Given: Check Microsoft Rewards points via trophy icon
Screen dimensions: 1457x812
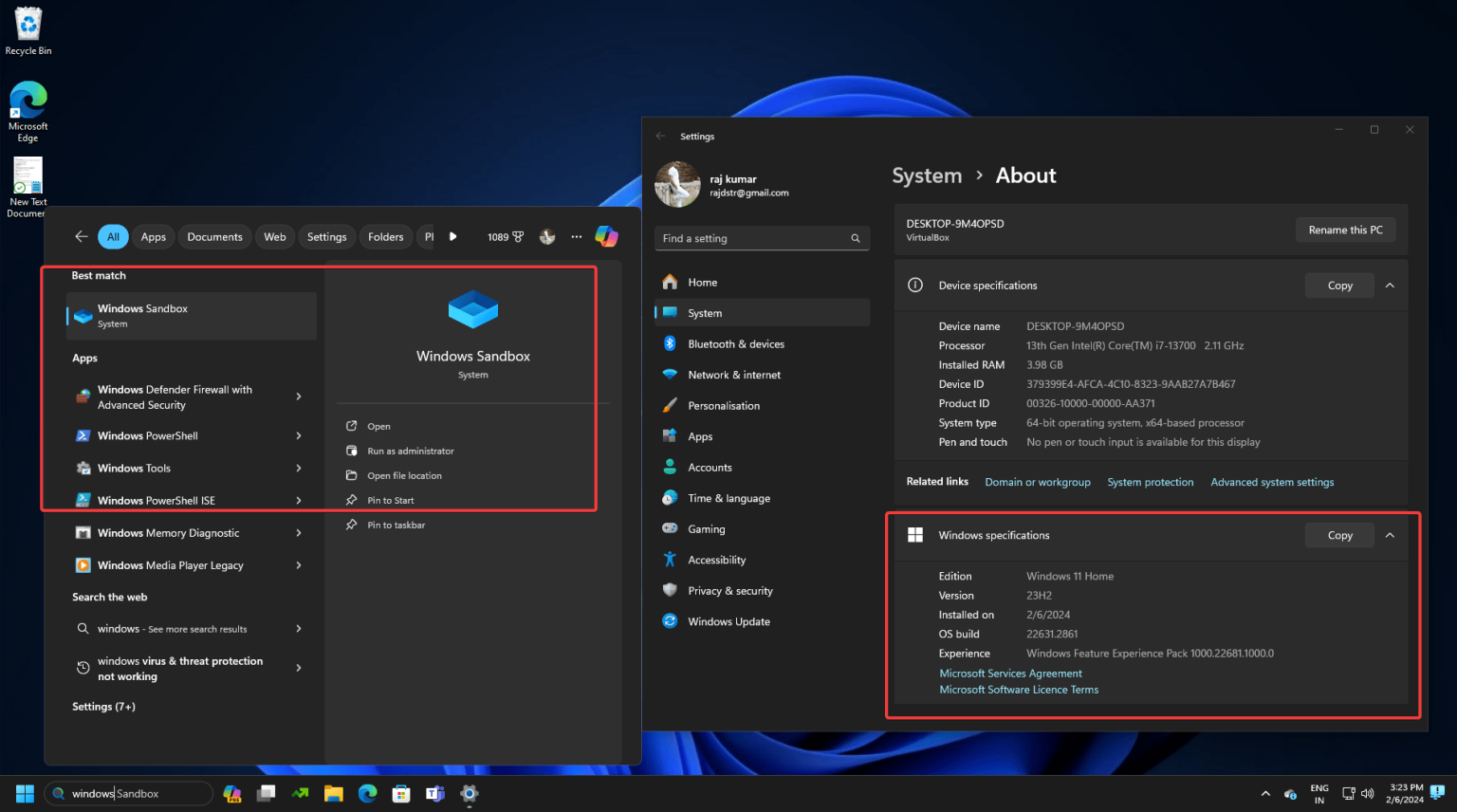Looking at the screenshot, I should (506, 236).
